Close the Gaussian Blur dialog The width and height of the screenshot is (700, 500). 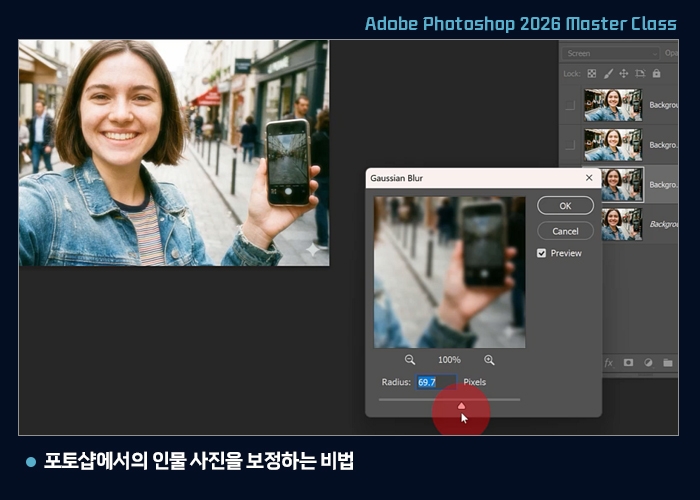click(589, 178)
